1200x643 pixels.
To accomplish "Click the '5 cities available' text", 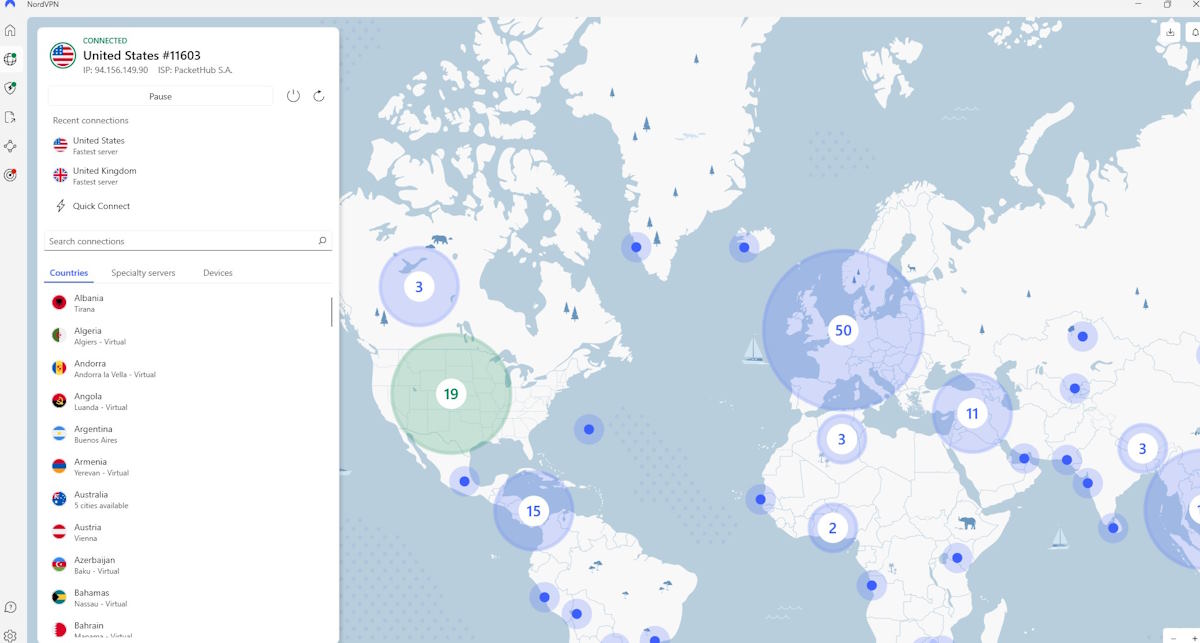I will point(101,506).
